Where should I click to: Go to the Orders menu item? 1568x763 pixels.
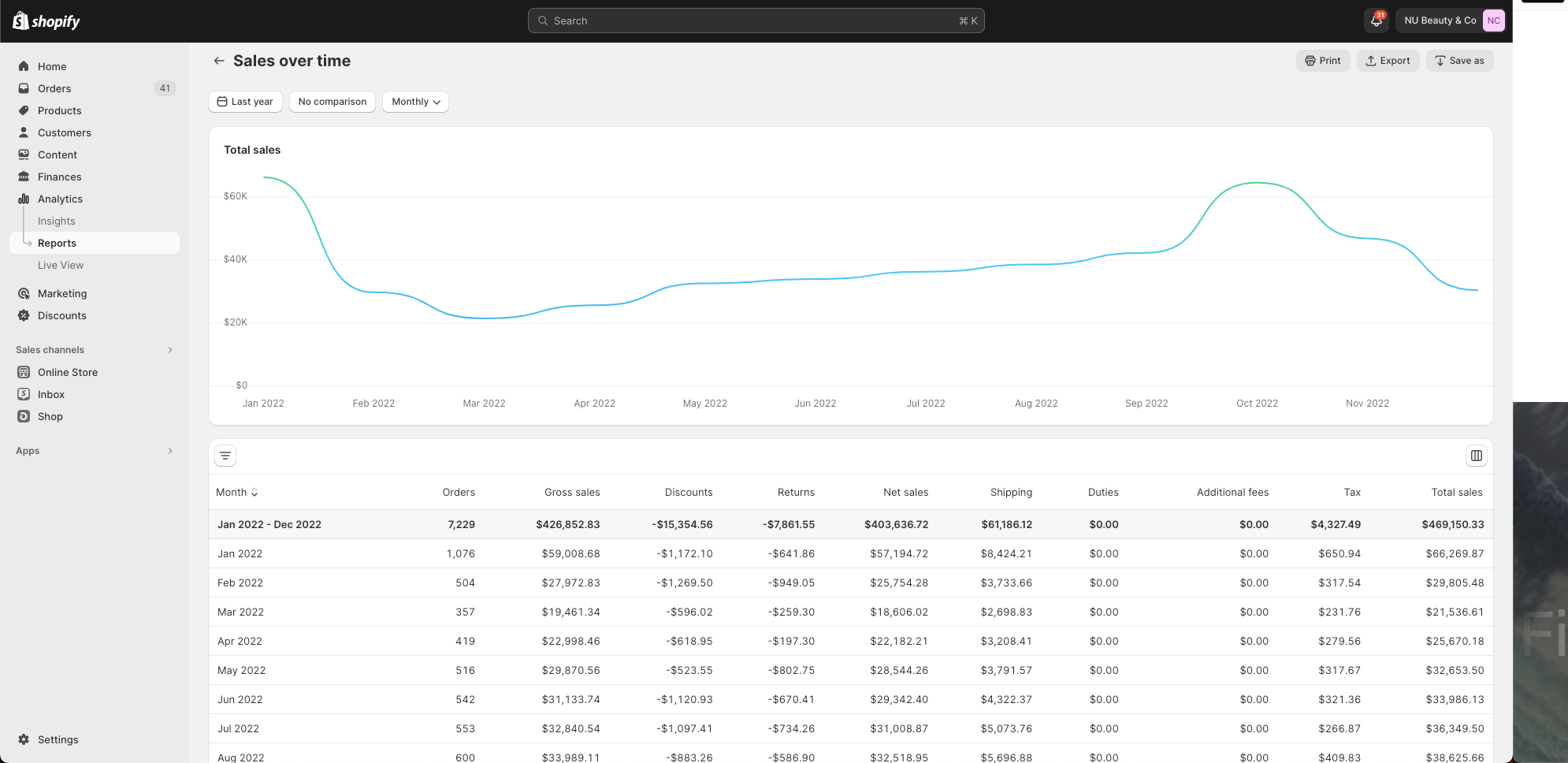[54, 88]
